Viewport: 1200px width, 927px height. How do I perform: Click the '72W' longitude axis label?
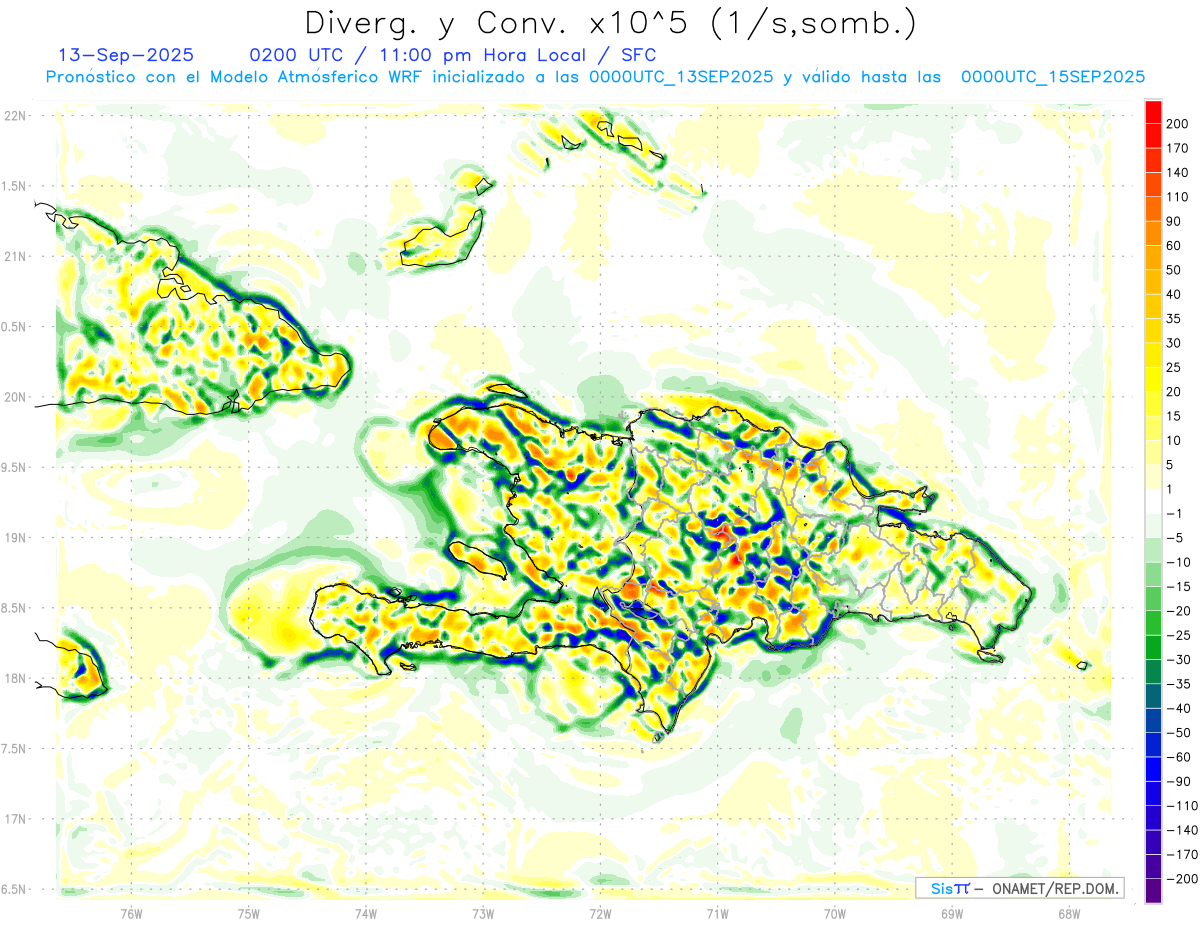tap(600, 912)
